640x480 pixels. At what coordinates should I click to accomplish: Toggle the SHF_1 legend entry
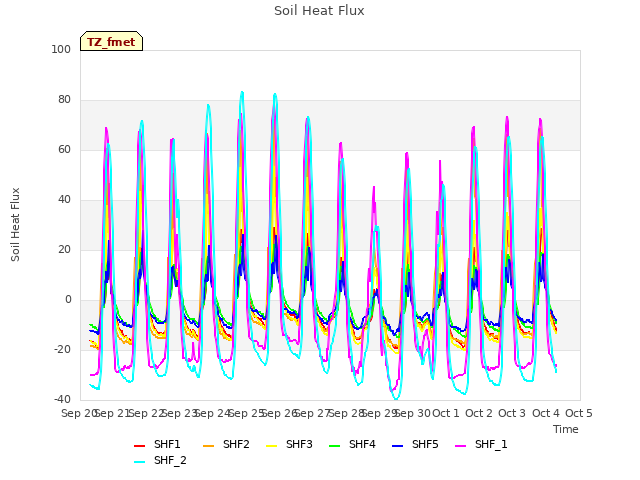tap(481, 444)
